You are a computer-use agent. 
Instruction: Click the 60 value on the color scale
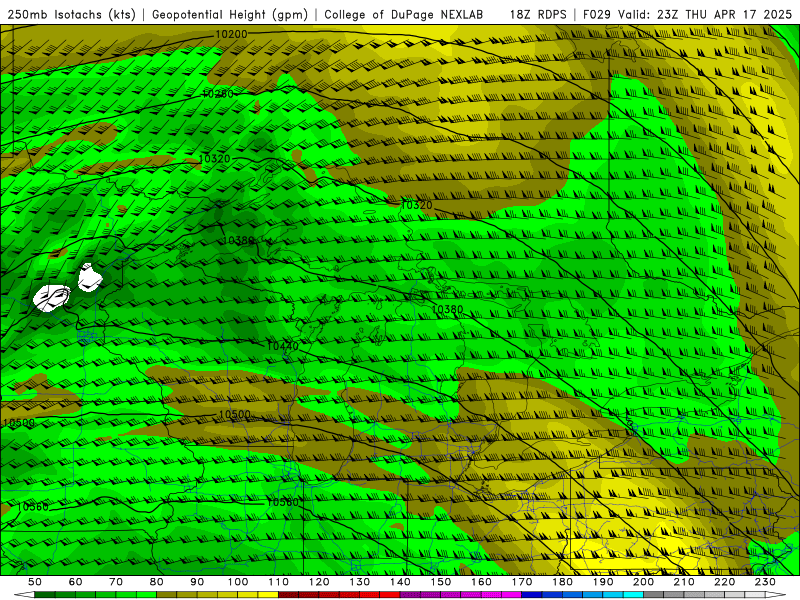click(x=76, y=582)
